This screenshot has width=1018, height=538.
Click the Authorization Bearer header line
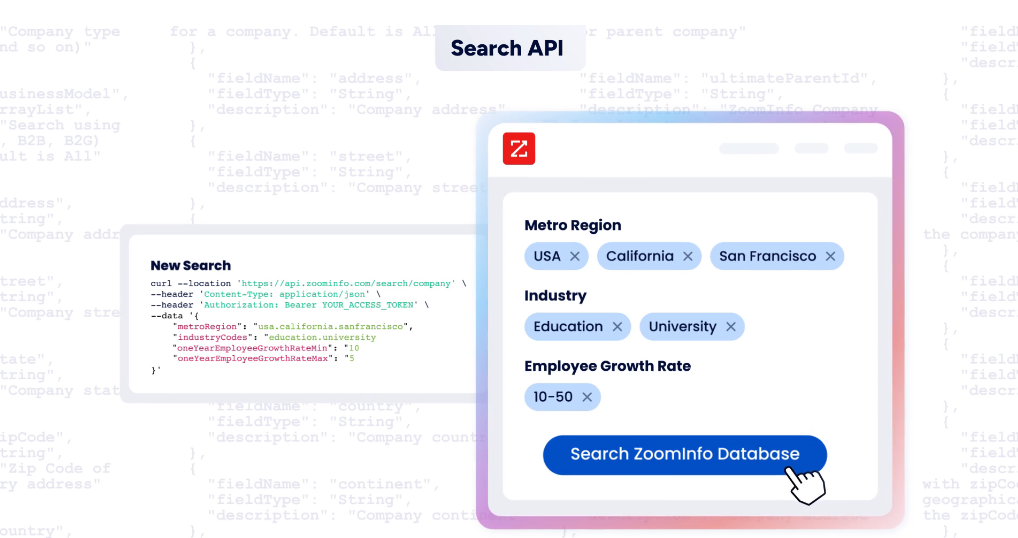pos(290,304)
